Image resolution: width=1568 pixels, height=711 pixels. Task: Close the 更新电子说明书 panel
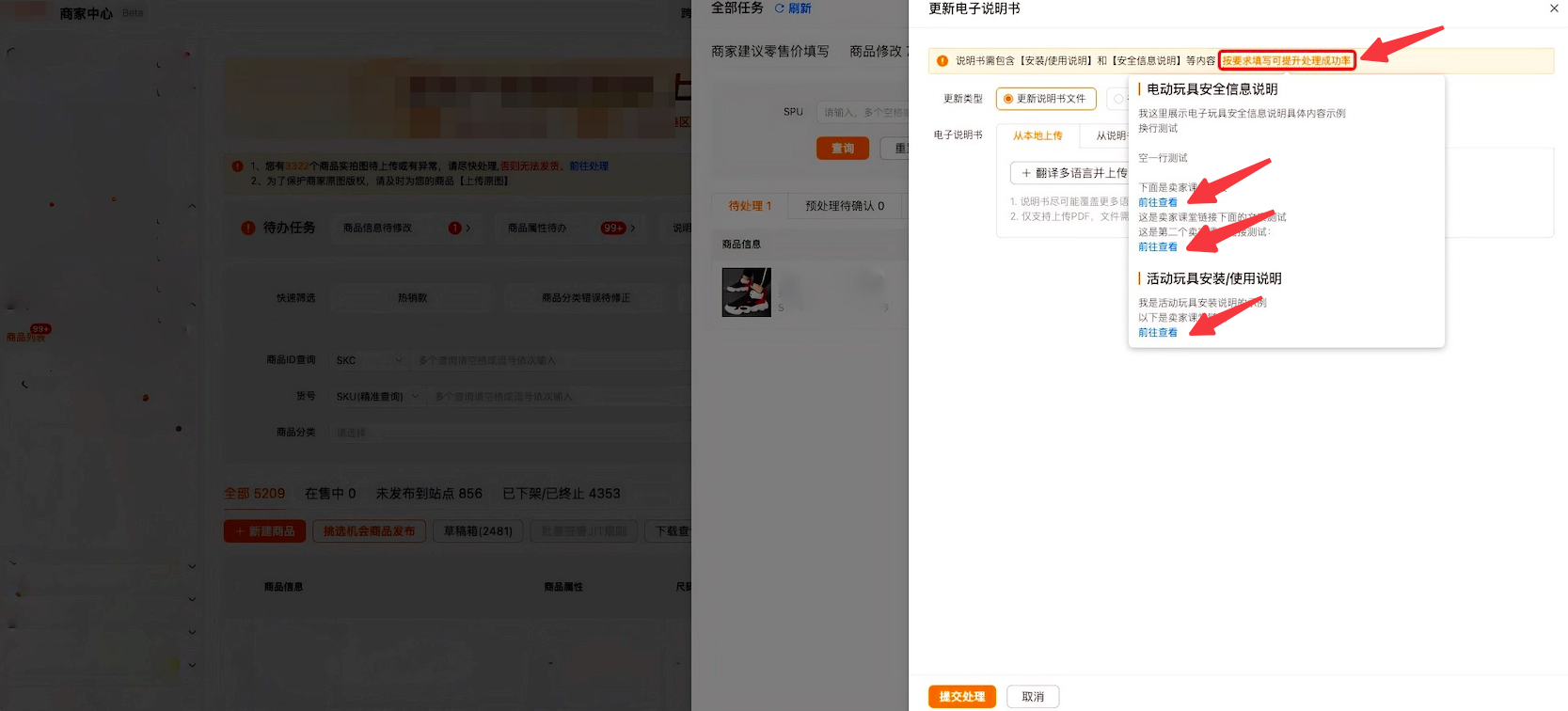1554,8
